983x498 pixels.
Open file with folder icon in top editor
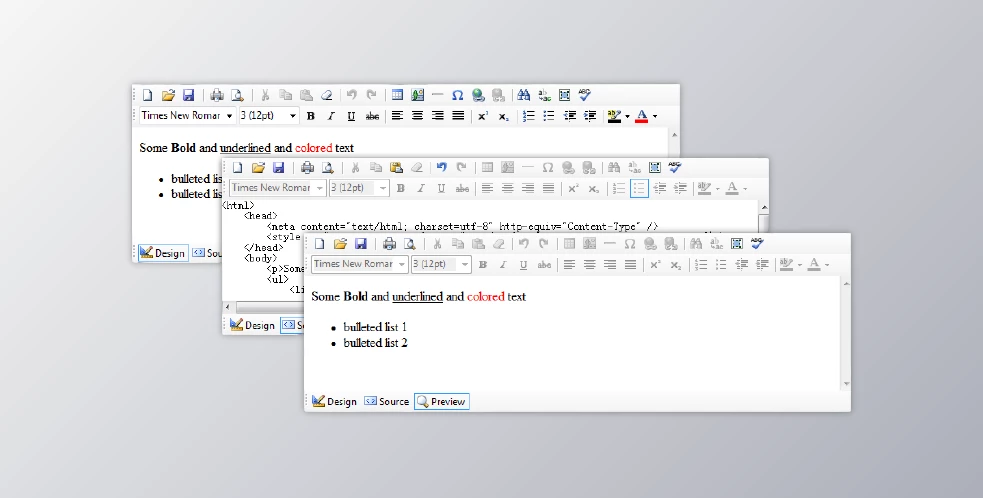coord(168,95)
